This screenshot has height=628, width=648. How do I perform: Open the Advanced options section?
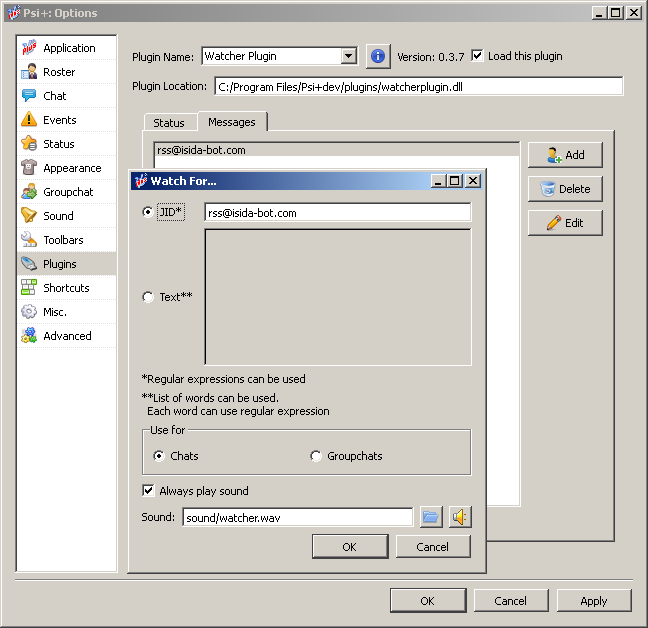click(67, 336)
